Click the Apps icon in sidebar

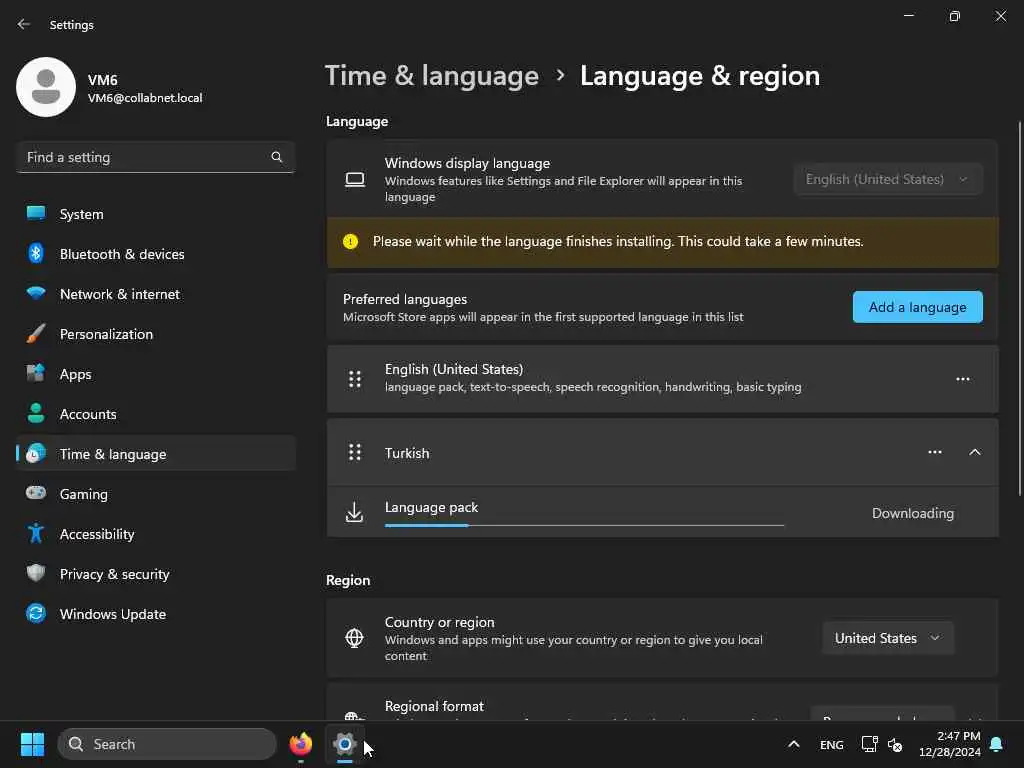pos(36,373)
